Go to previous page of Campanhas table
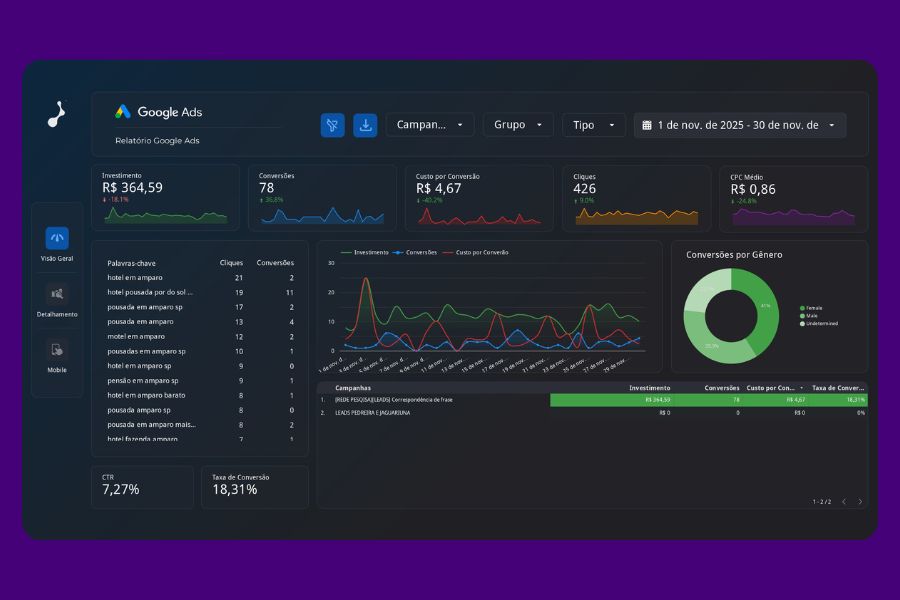 pyautogui.click(x=844, y=502)
